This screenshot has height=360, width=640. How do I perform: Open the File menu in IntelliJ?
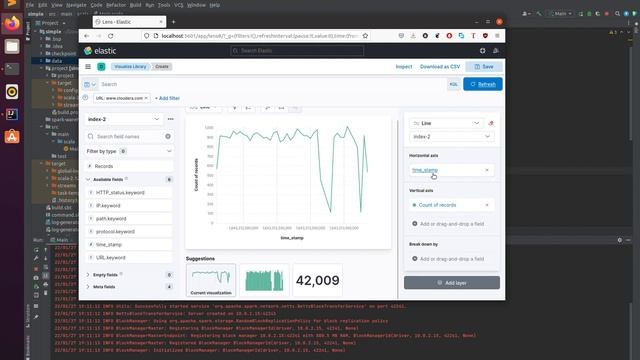click(x=30, y=5)
